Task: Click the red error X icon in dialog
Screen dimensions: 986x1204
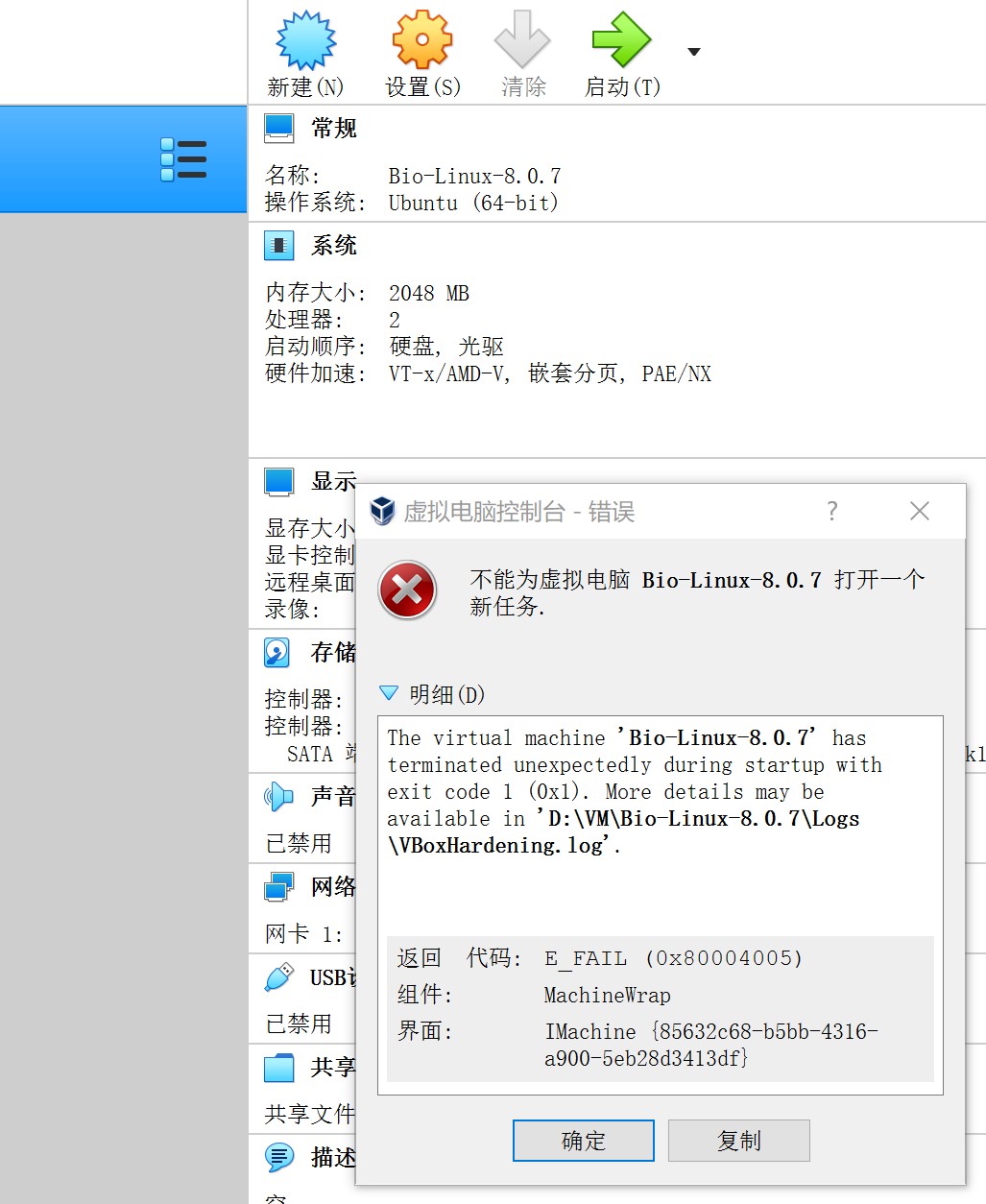Action: pyautogui.click(x=407, y=590)
